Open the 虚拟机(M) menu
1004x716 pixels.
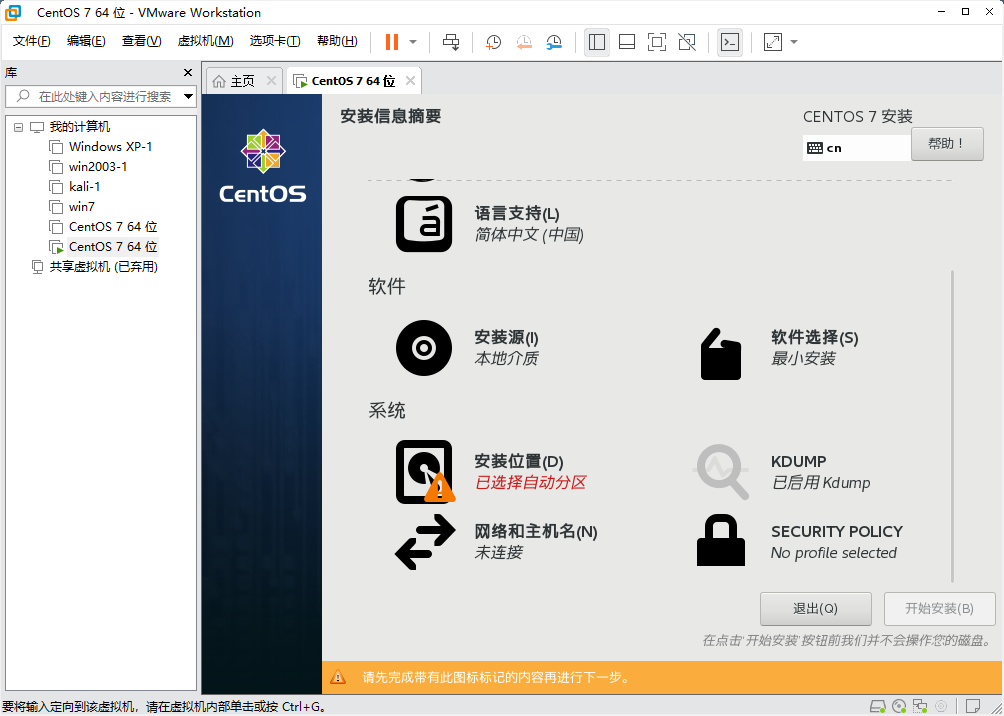(206, 41)
